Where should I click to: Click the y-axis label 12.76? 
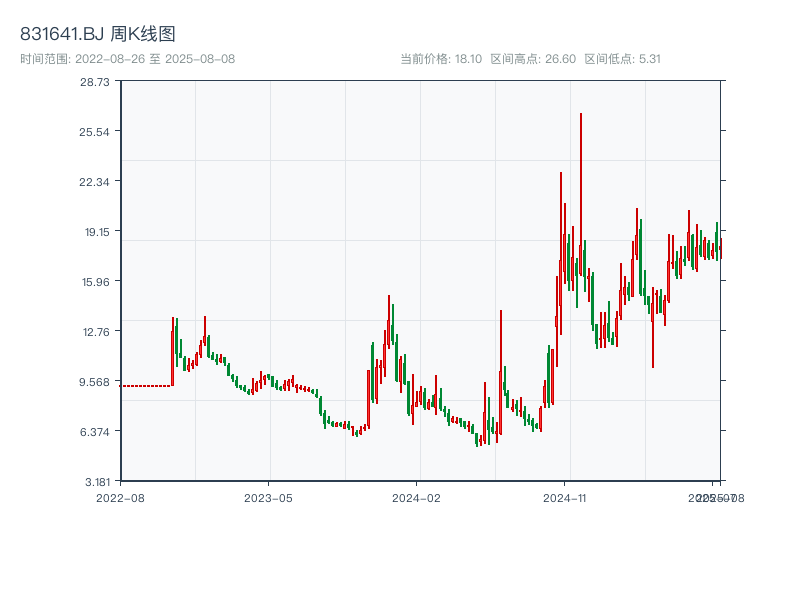click(x=96, y=332)
